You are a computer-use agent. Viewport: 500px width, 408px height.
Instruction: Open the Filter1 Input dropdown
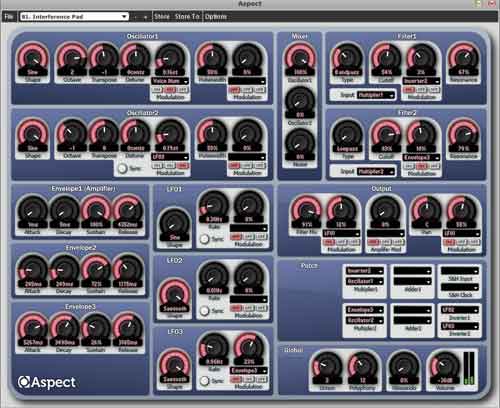[x=376, y=95]
